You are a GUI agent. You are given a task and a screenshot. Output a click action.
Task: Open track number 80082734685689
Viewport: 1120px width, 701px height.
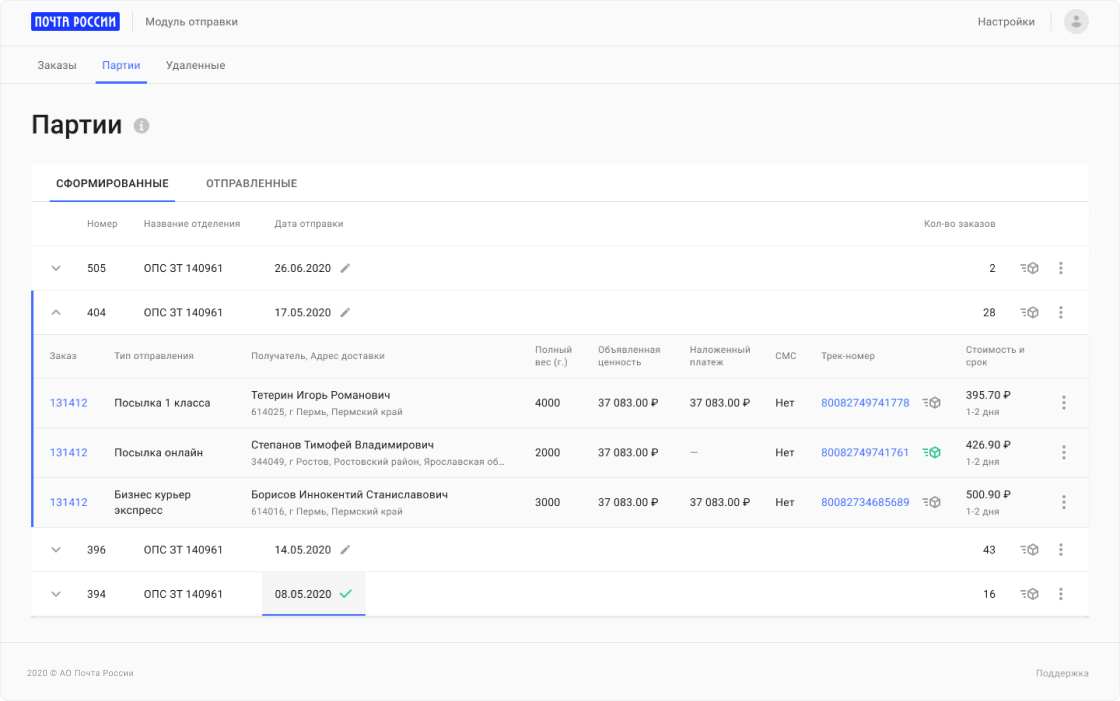[865, 502]
